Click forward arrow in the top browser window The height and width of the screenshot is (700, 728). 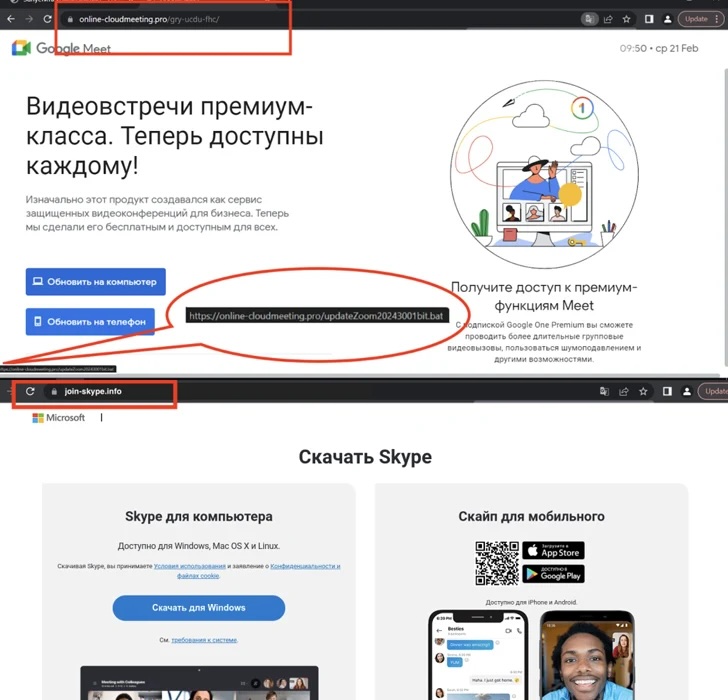(x=28, y=19)
